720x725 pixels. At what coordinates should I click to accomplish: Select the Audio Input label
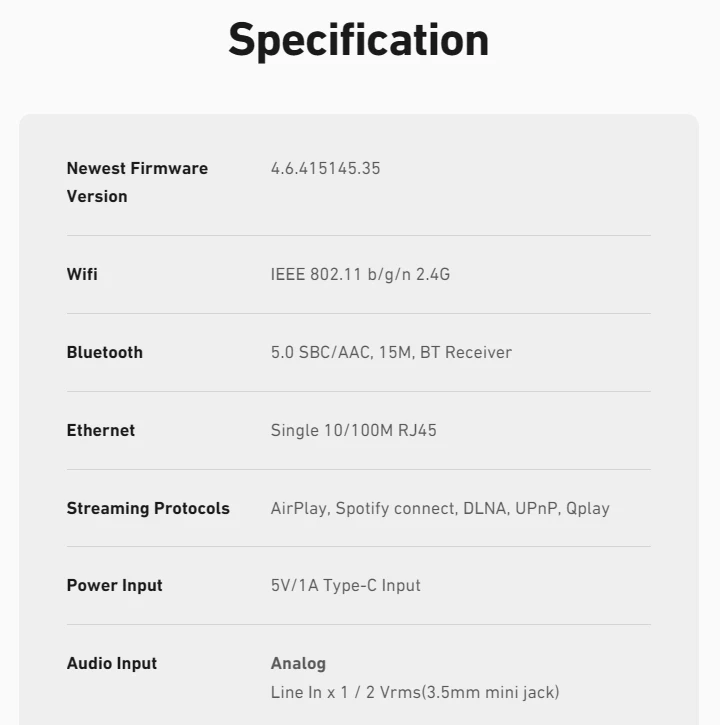pyautogui.click(x=112, y=664)
